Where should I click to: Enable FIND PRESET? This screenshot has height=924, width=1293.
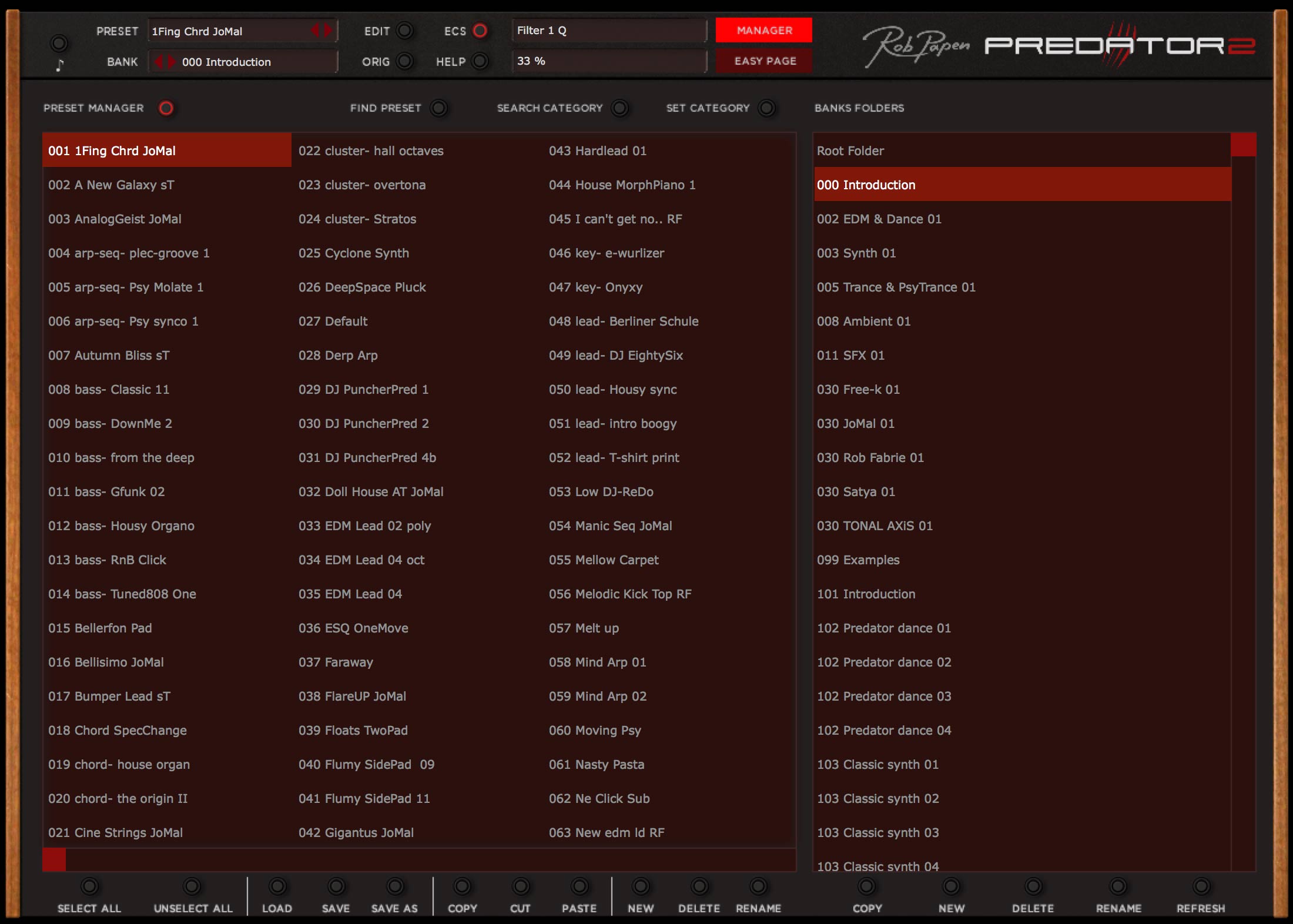438,108
